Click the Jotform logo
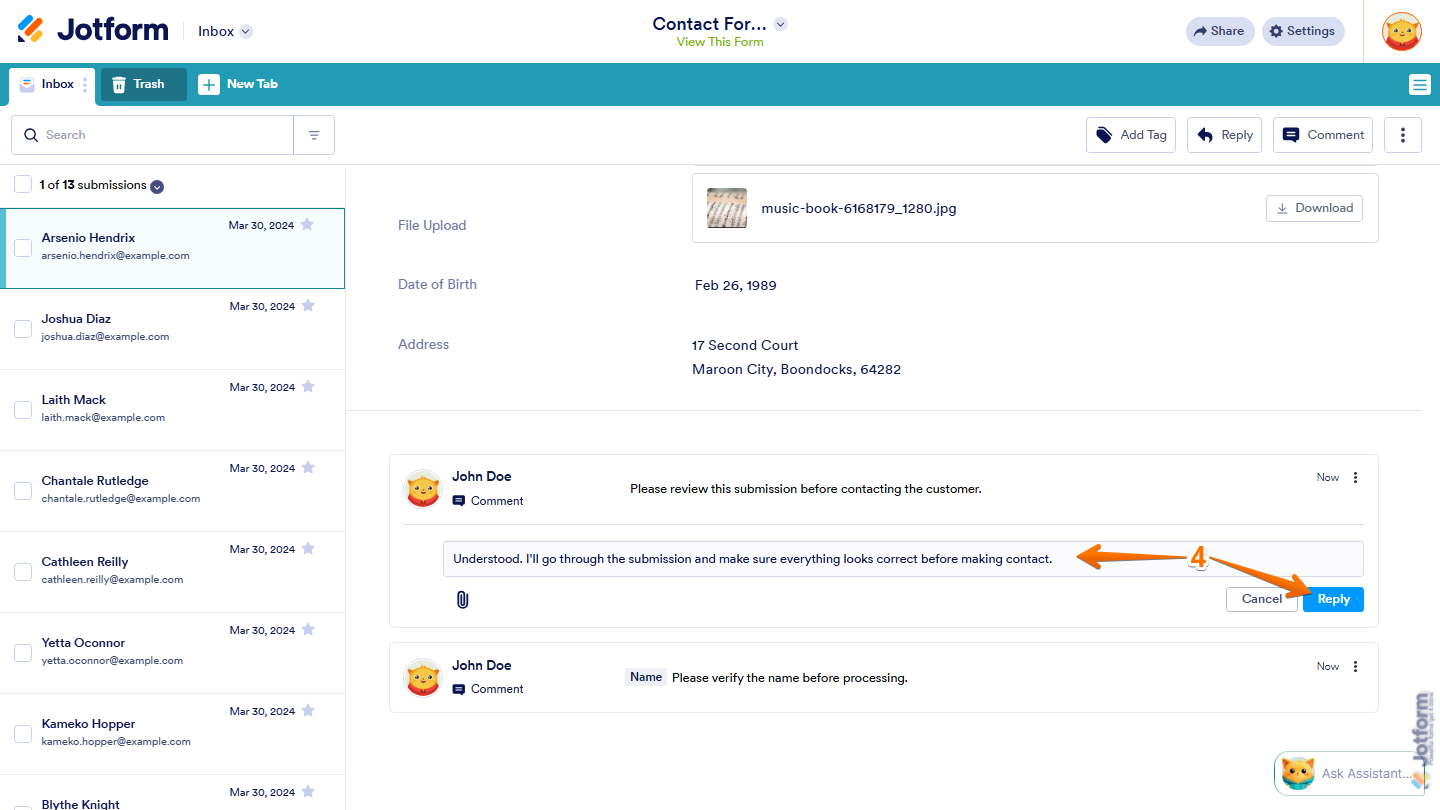Image resolution: width=1440 pixels, height=810 pixels. pos(93,30)
